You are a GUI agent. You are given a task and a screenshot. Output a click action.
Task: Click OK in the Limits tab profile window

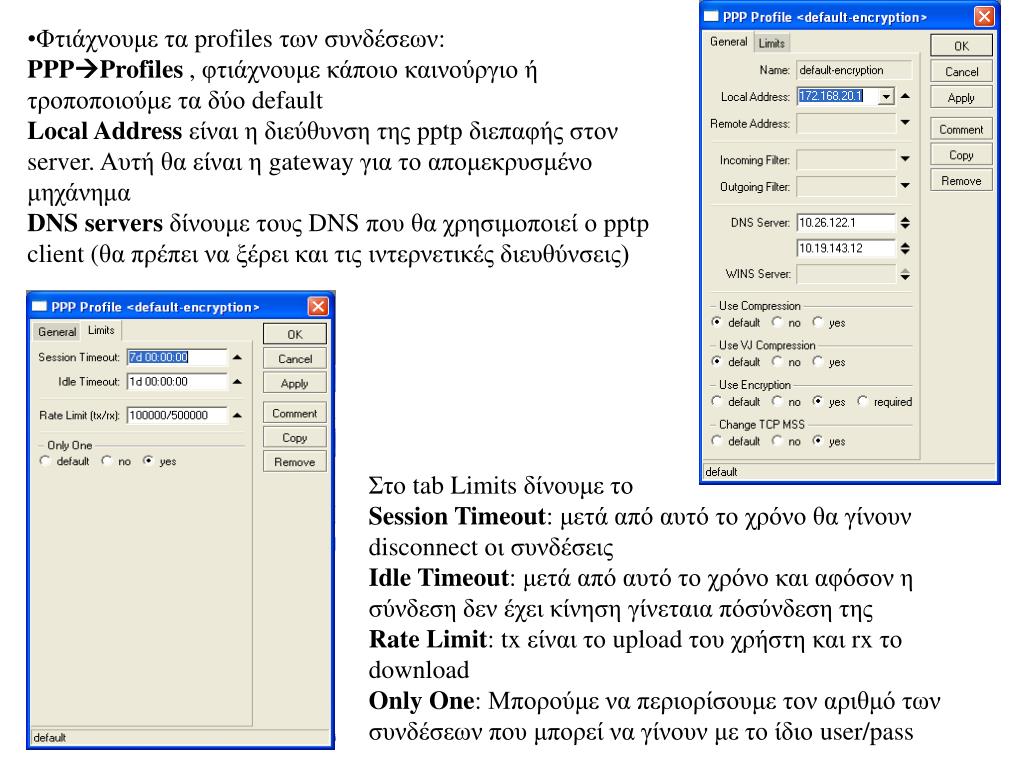click(x=295, y=334)
